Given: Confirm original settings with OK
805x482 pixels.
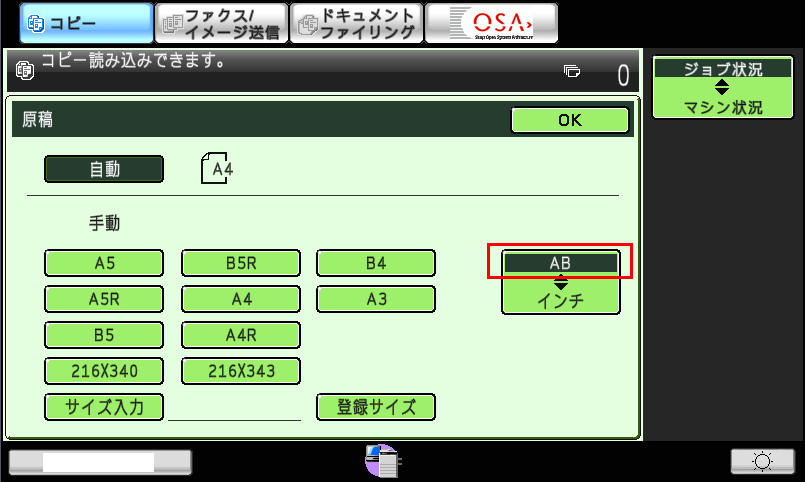Looking at the screenshot, I should [569, 120].
